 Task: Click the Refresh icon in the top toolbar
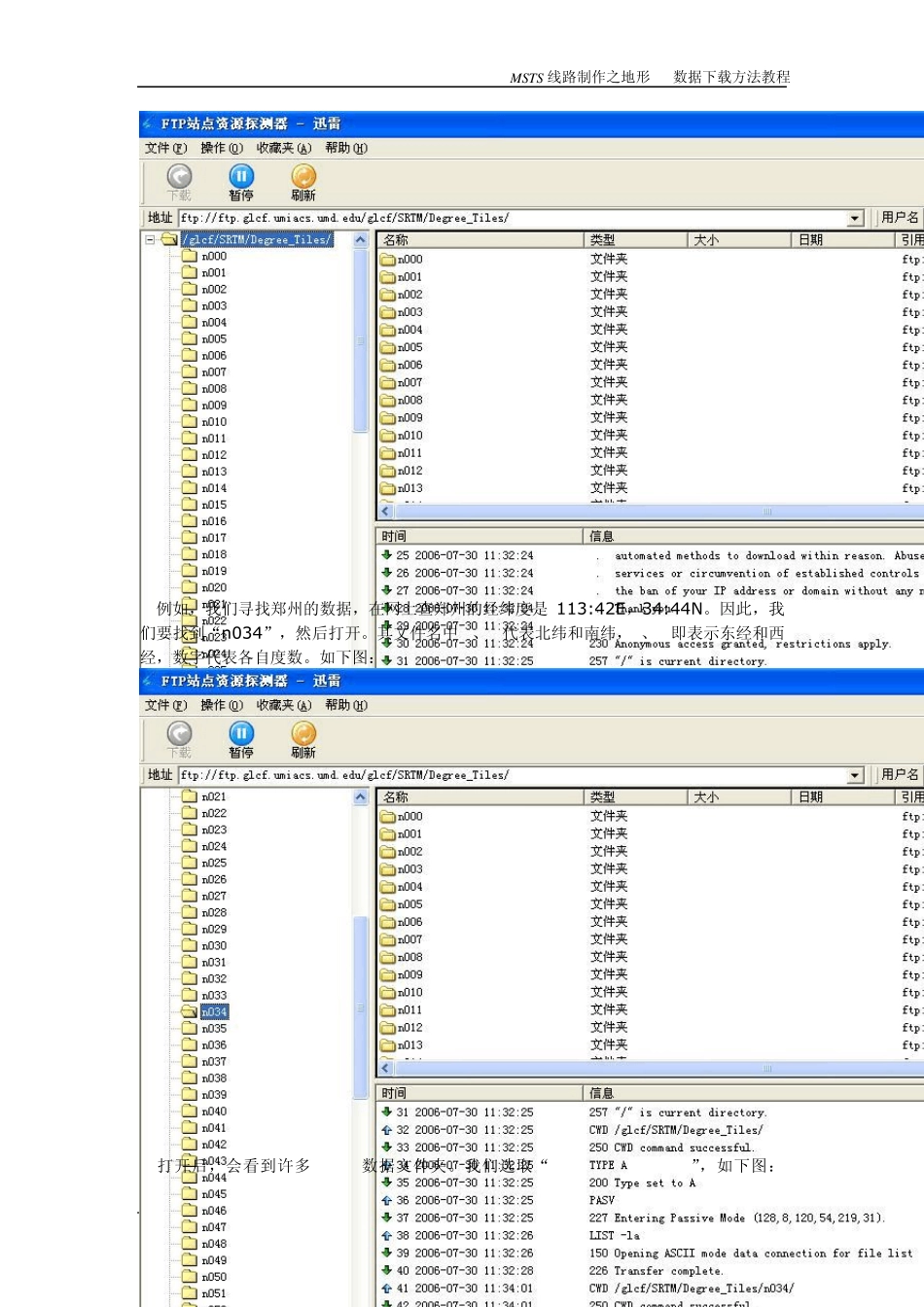coord(303,176)
